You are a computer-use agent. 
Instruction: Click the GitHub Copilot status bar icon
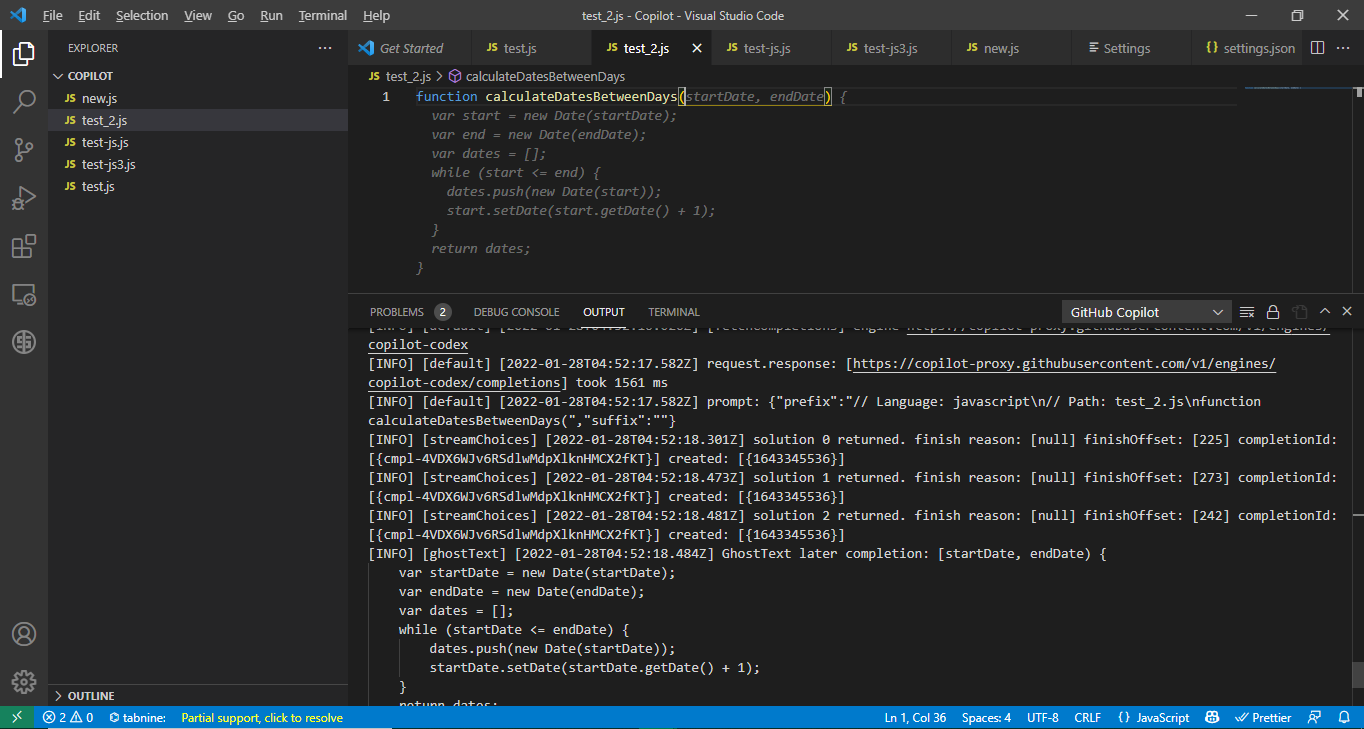pos(1212,718)
